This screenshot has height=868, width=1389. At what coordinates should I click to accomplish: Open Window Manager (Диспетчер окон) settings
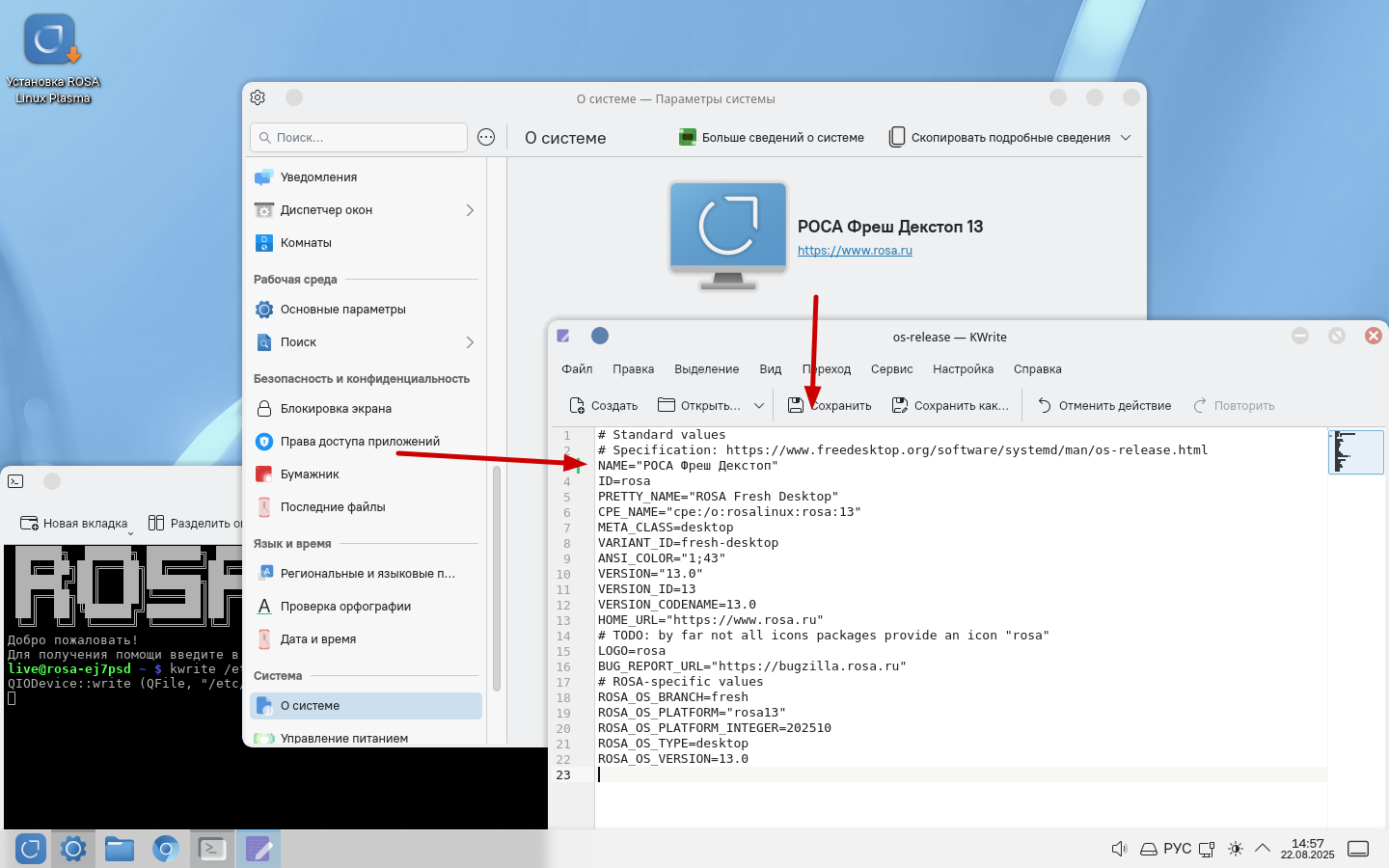click(366, 210)
